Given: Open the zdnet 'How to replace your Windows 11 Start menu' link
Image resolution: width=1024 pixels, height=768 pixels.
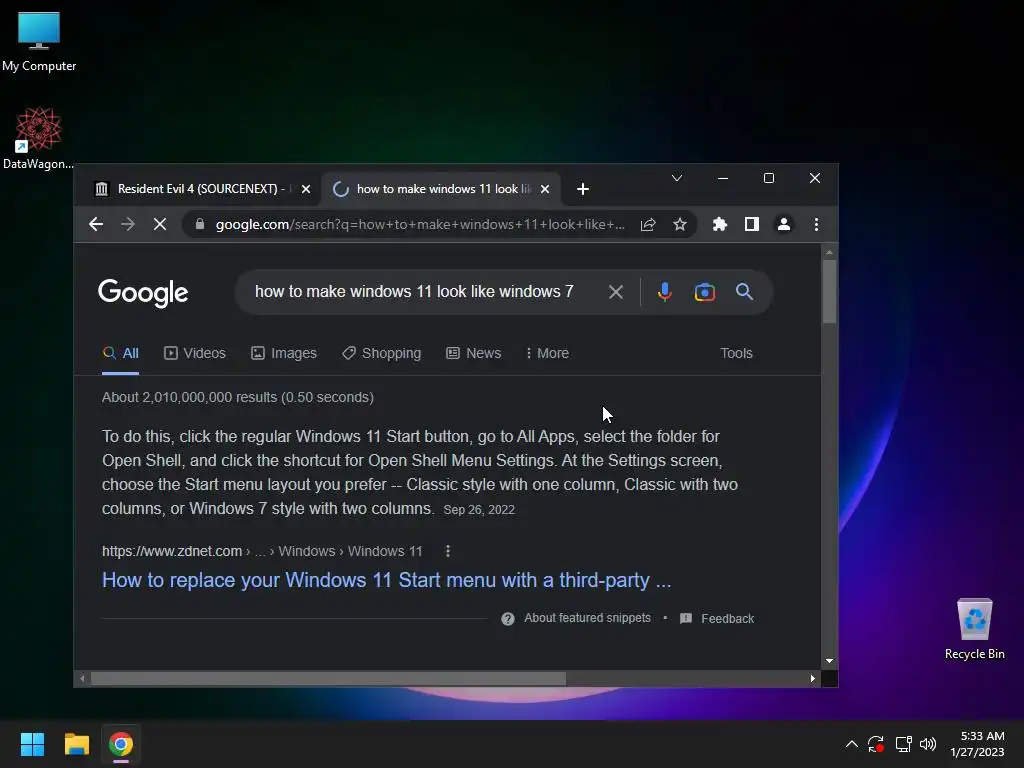Looking at the screenshot, I should [387, 580].
